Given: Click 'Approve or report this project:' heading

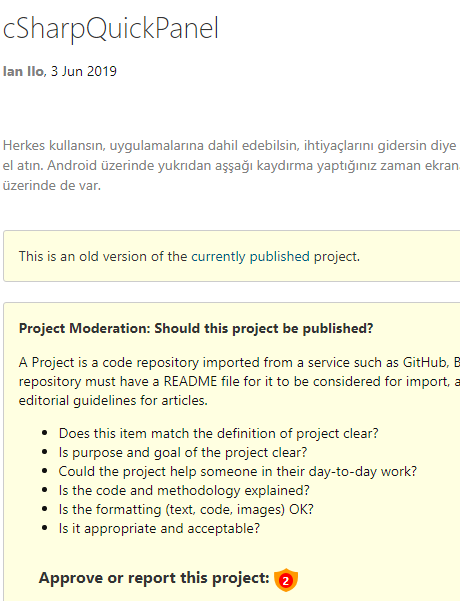Looking at the screenshot, I should click(x=154, y=578).
